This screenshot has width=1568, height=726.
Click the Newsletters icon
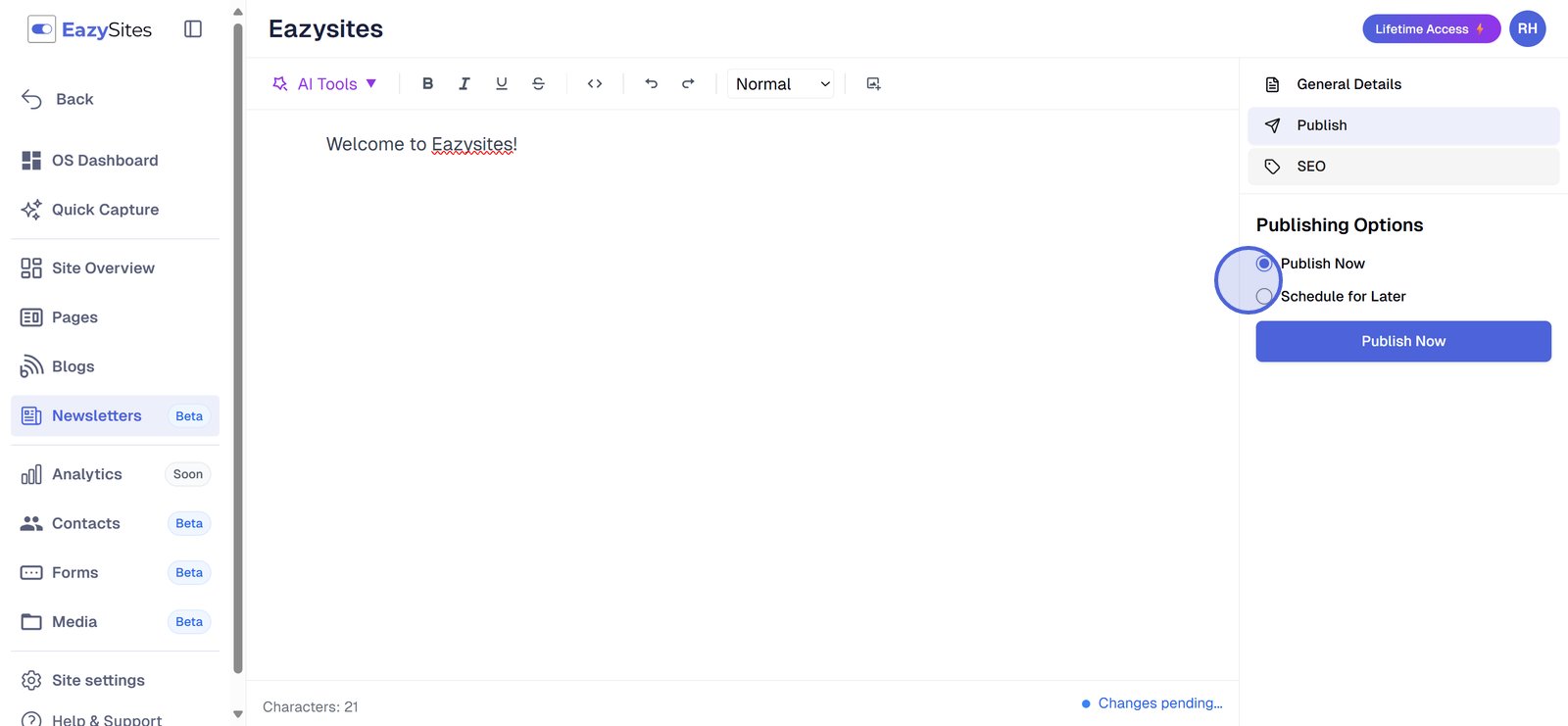click(x=31, y=416)
